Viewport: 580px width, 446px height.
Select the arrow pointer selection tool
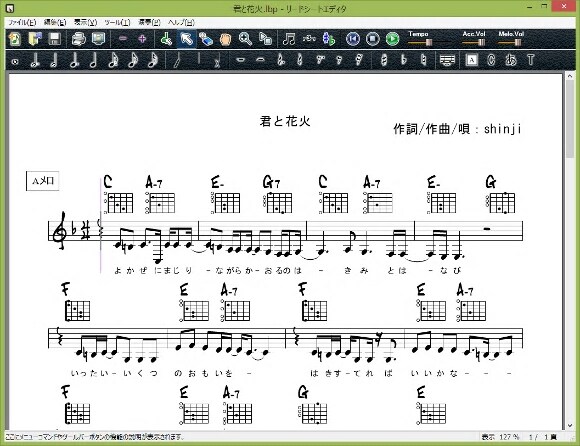coord(187,39)
